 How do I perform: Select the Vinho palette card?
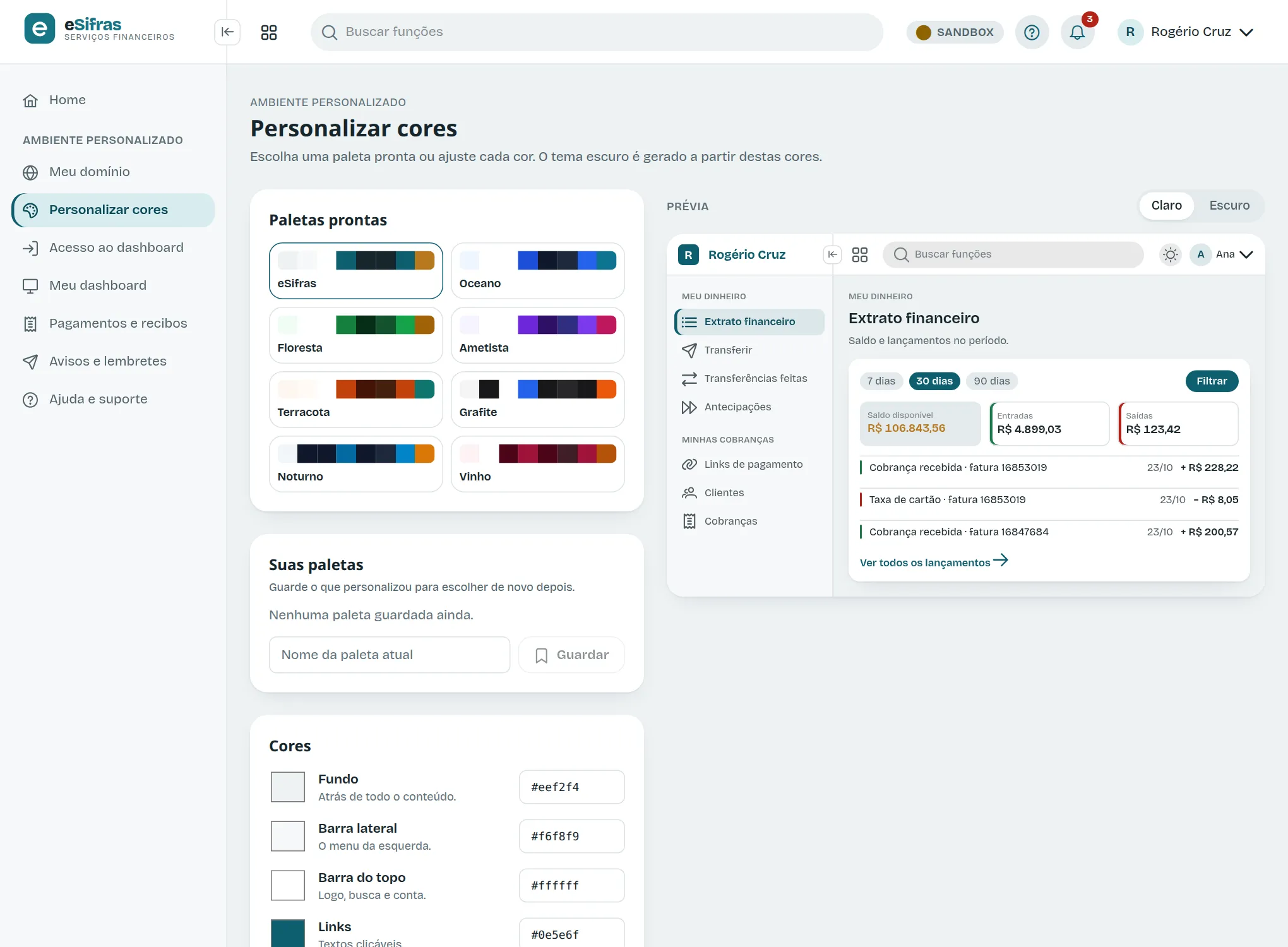pos(538,464)
